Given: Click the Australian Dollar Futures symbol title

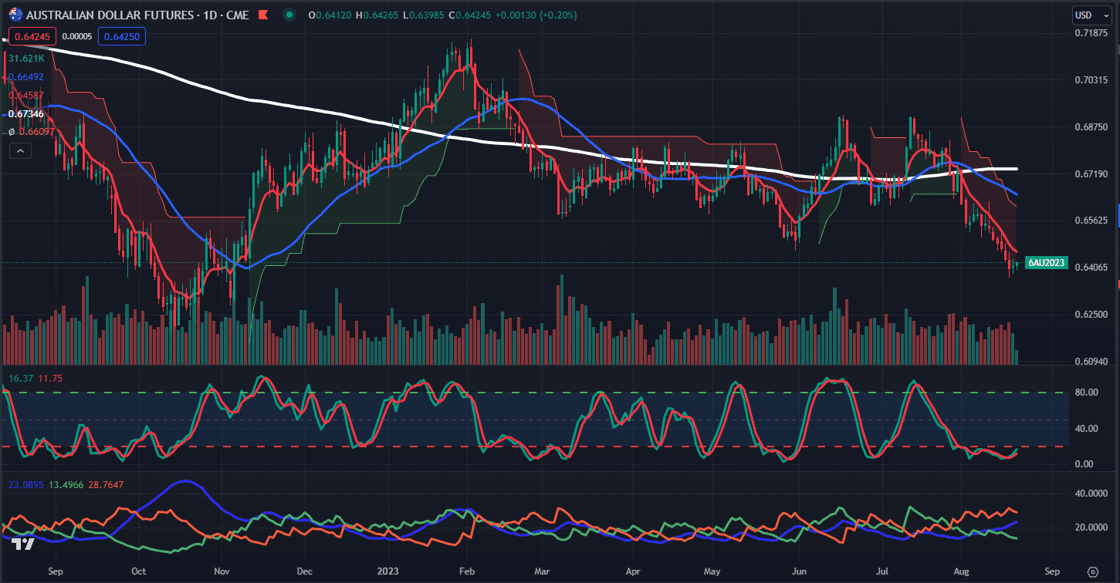Looking at the screenshot, I should [110, 14].
